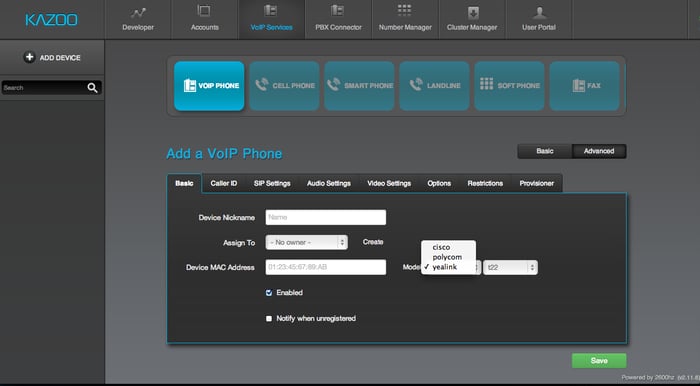Click the search magnifier icon
The image size is (700, 386).
pos(92,88)
